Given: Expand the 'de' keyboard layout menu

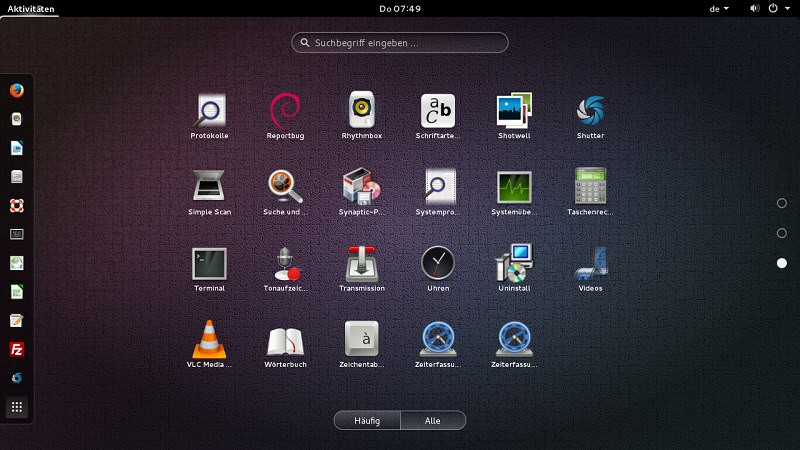Looking at the screenshot, I should pyautogui.click(x=719, y=8).
